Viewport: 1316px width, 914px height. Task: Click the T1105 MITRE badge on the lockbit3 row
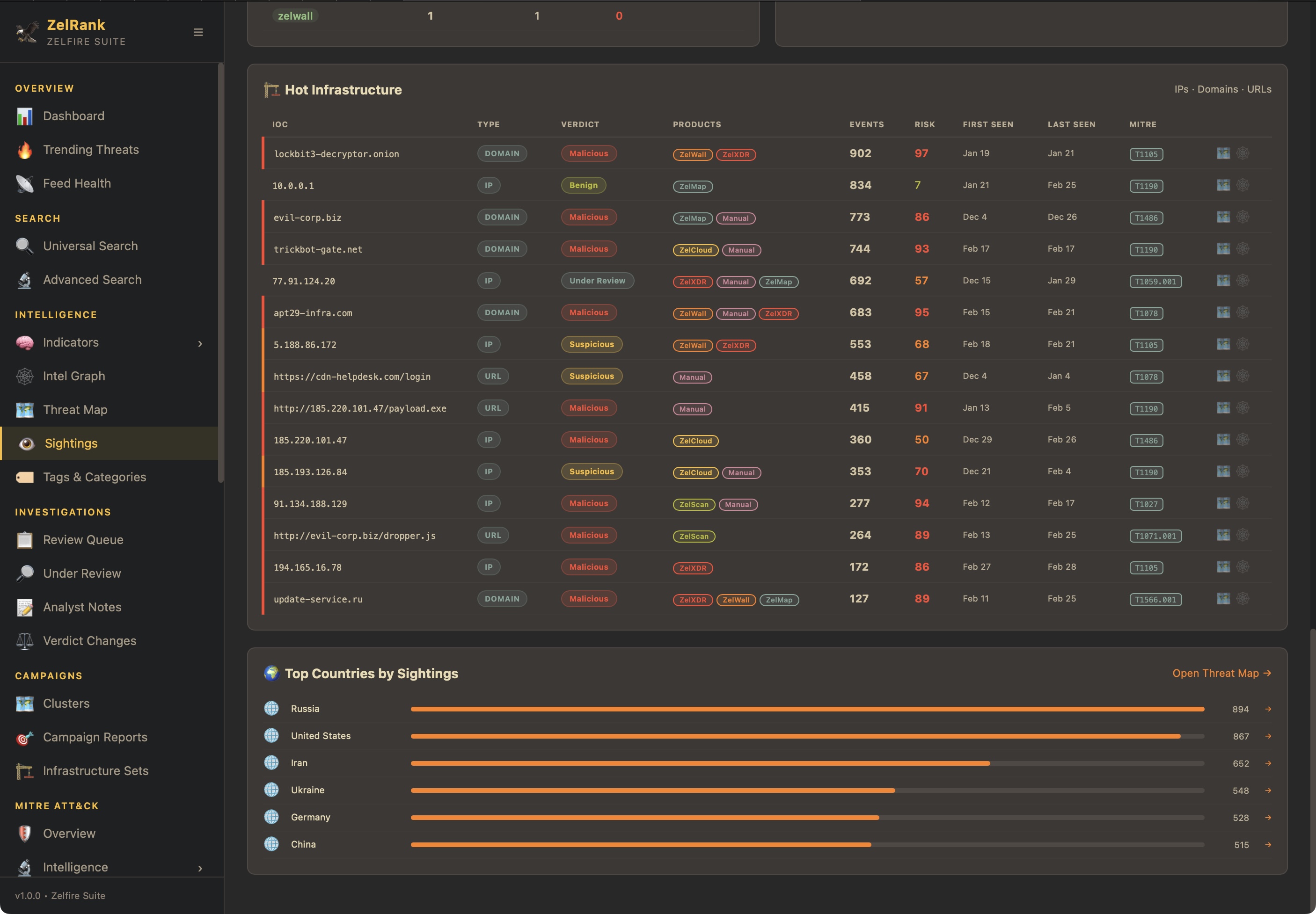(x=1146, y=153)
